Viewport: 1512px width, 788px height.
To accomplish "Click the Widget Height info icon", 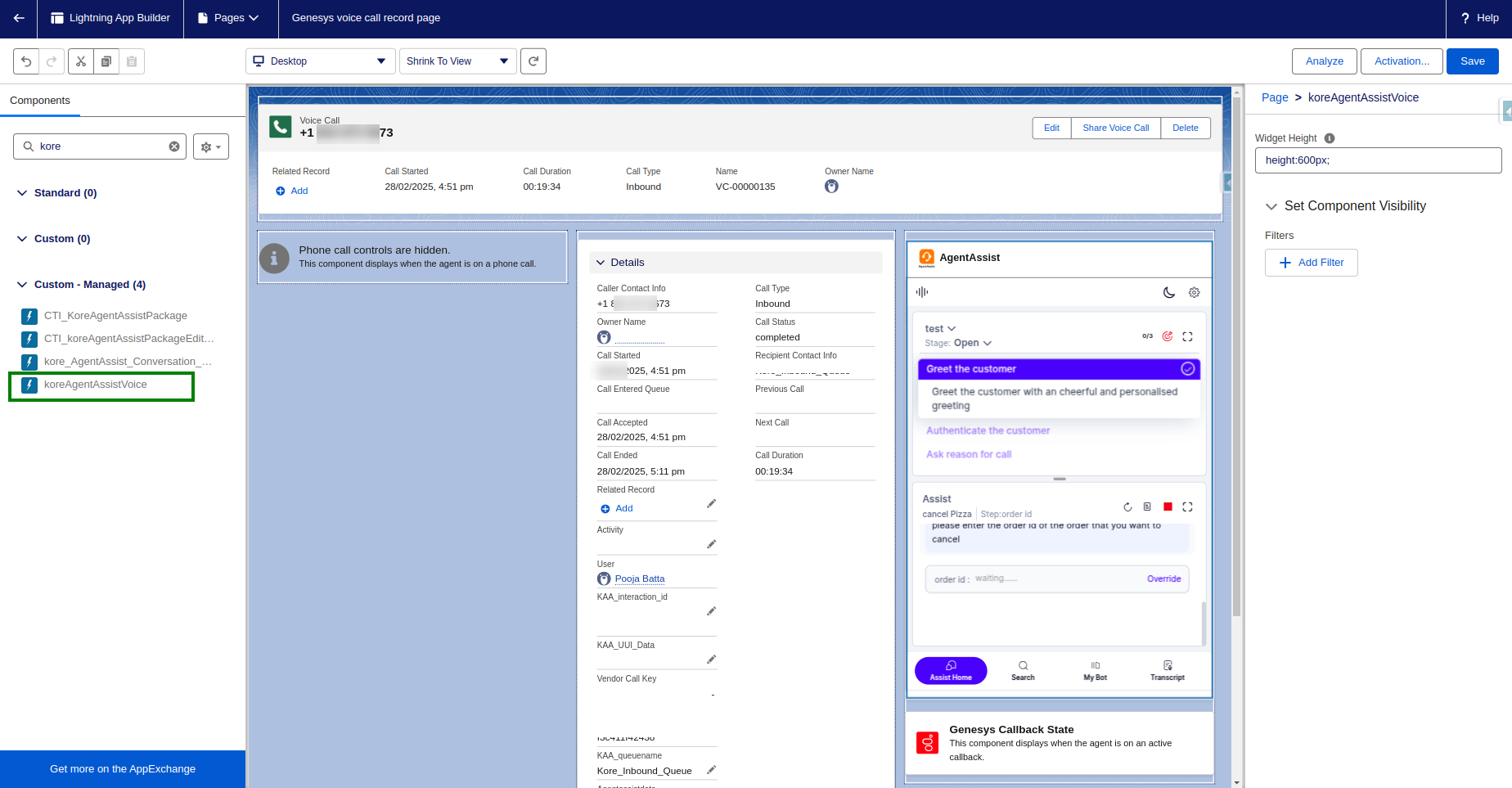I will click(1330, 138).
